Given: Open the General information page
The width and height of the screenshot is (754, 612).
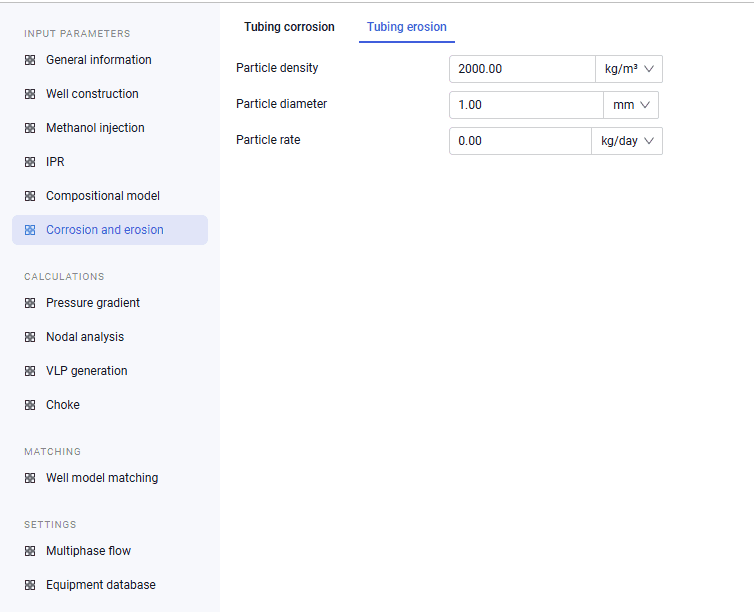Looking at the screenshot, I should pyautogui.click(x=110, y=60).
